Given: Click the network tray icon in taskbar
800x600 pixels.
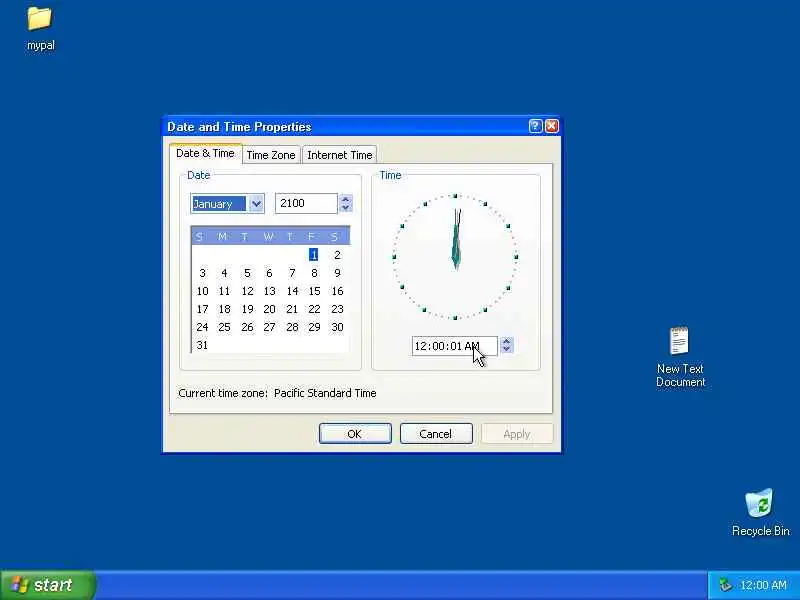Looking at the screenshot, I should click(x=724, y=585).
